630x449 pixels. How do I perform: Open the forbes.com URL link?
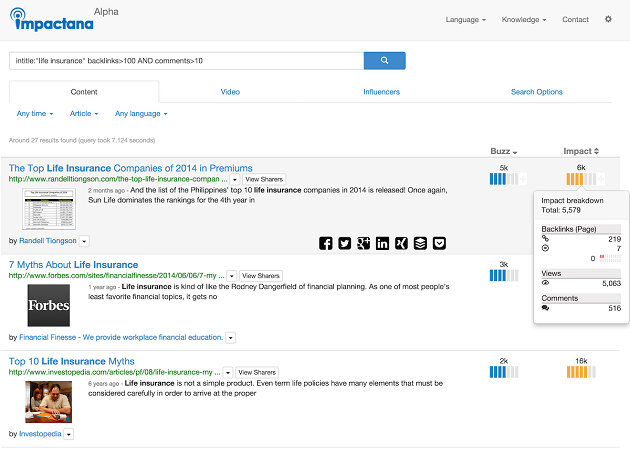click(x=117, y=276)
